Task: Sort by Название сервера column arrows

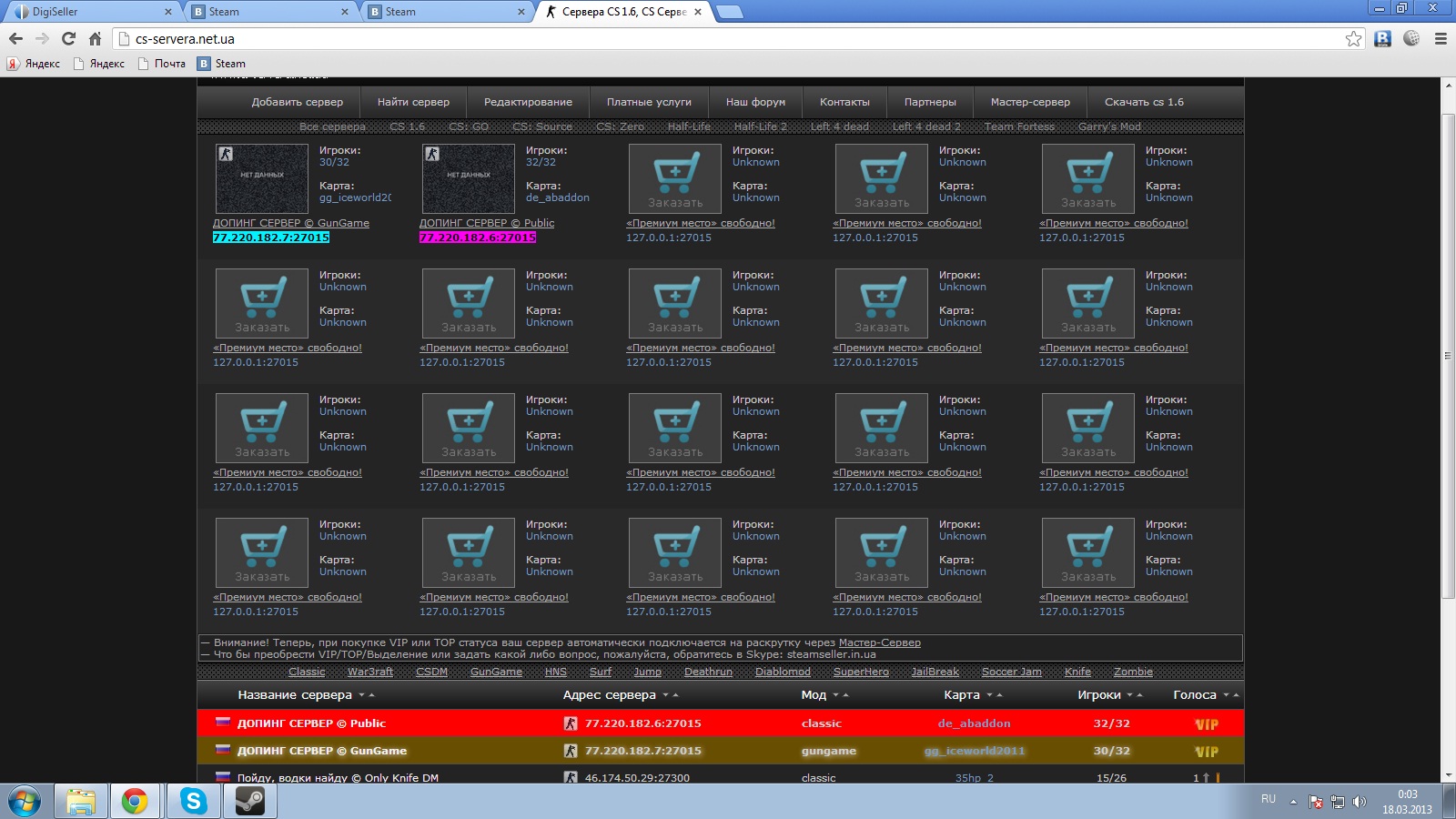Action: pyautogui.click(x=366, y=695)
